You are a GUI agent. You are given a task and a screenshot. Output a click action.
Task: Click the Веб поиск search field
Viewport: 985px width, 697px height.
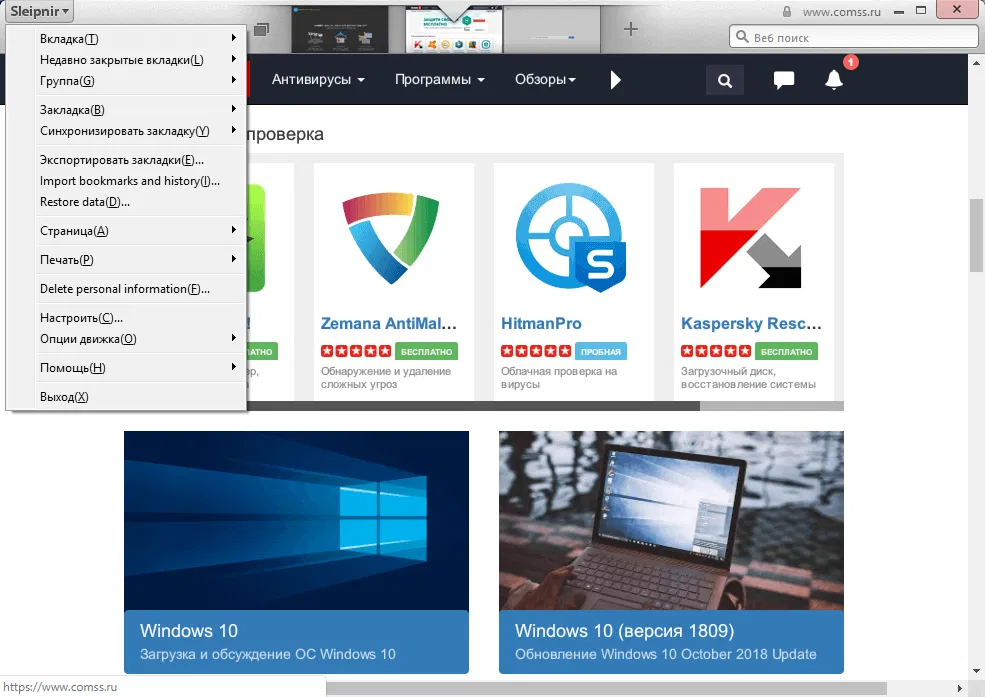pyautogui.click(x=854, y=37)
